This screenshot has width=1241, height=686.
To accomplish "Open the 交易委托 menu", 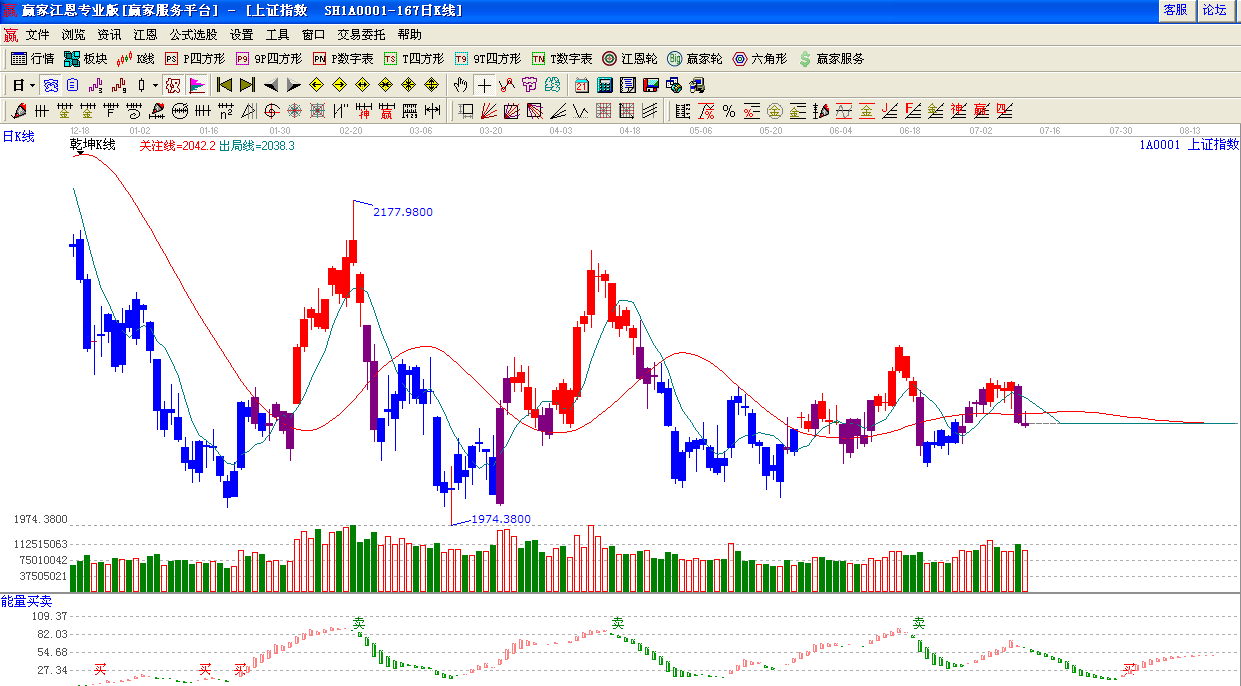I will point(360,34).
